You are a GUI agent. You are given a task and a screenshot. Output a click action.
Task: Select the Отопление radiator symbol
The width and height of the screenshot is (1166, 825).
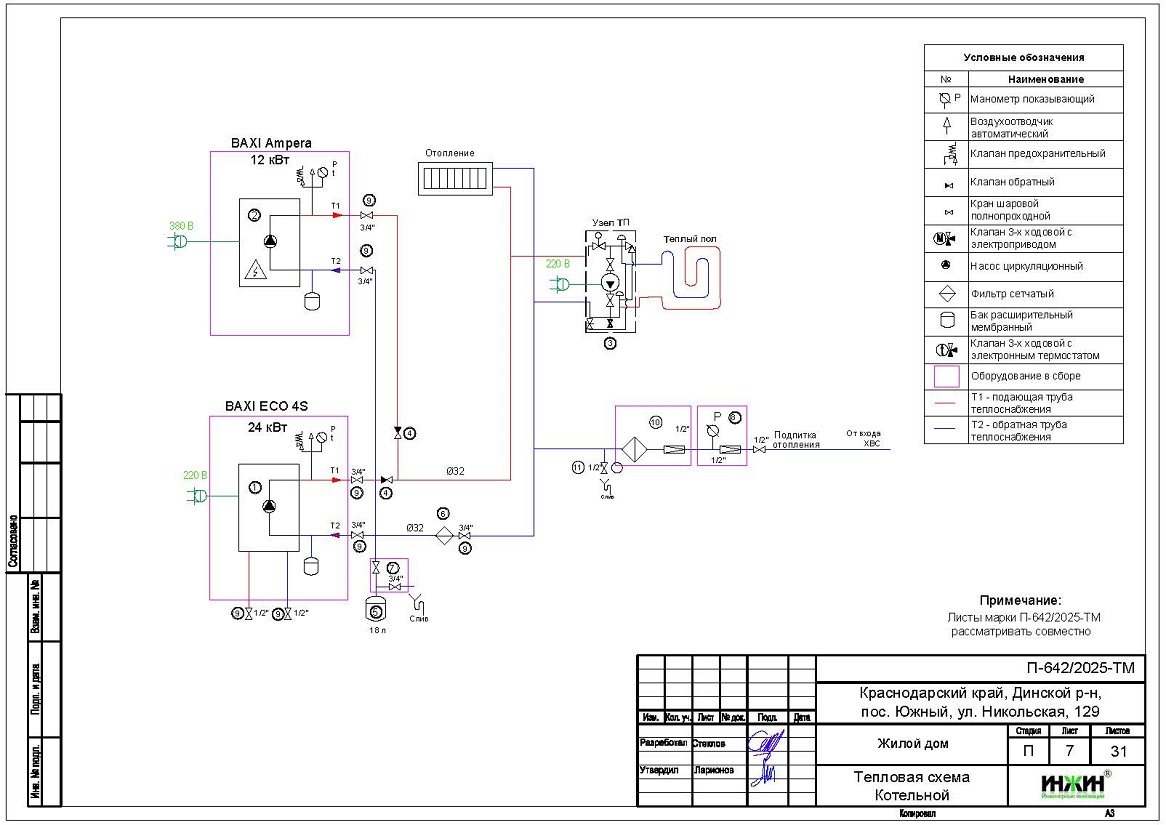456,180
